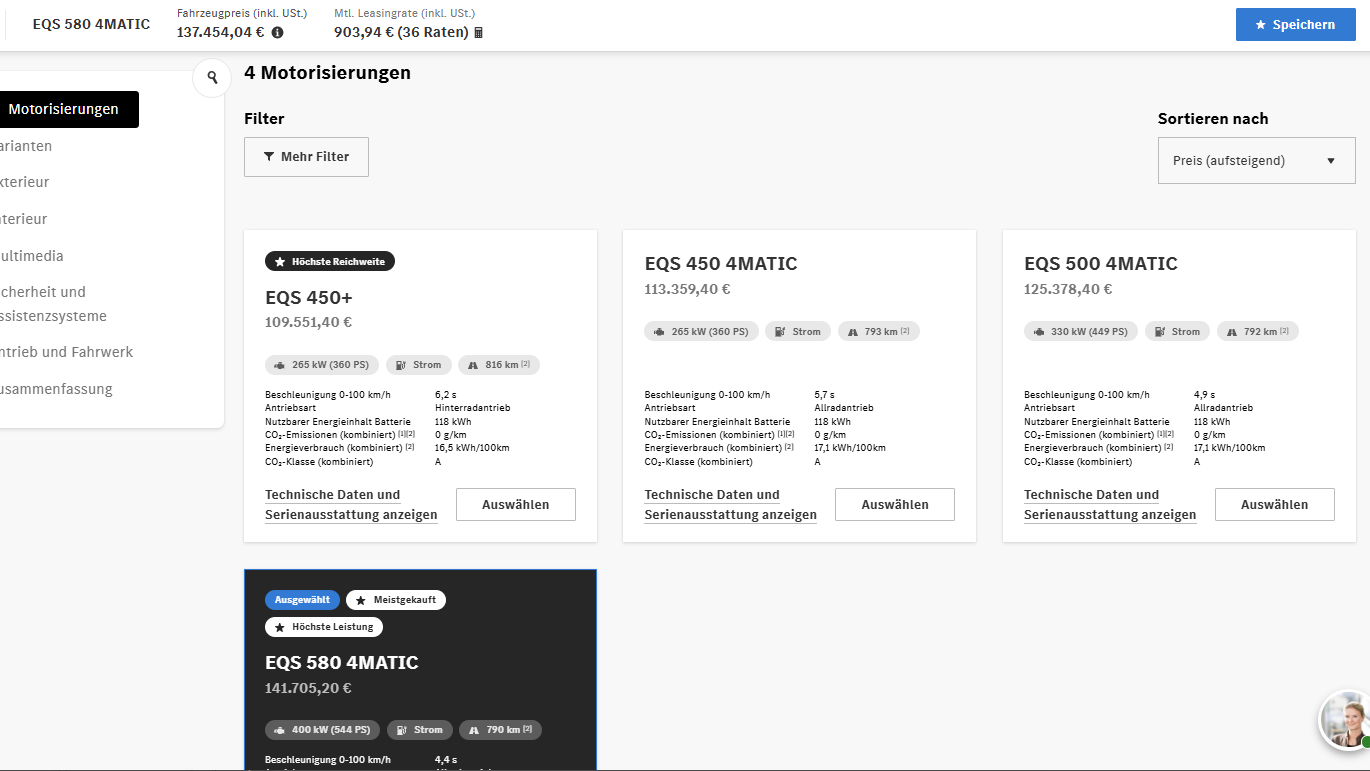Open the Zusammenfassung section
Image resolution: width=1370 pixels, height=771 pixels.
click(x=55, y=389)
